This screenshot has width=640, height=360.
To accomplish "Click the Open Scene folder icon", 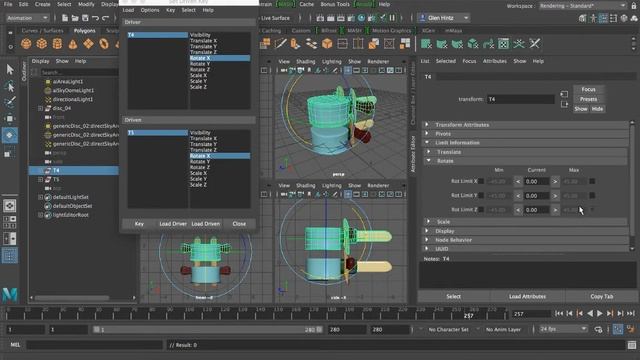I will [75, 18].
